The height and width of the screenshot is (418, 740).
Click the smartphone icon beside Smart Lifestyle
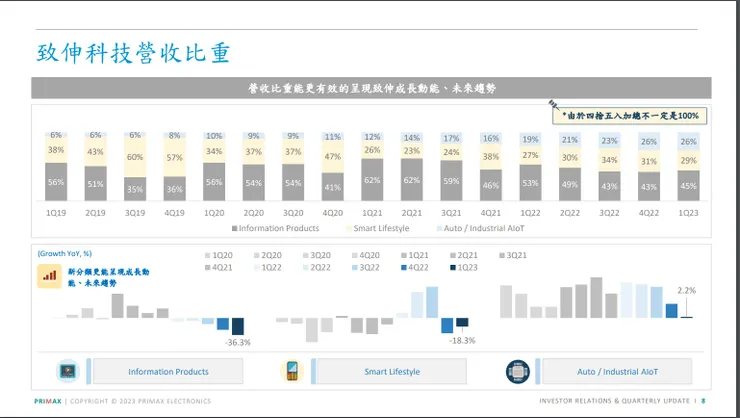point(292,371)
